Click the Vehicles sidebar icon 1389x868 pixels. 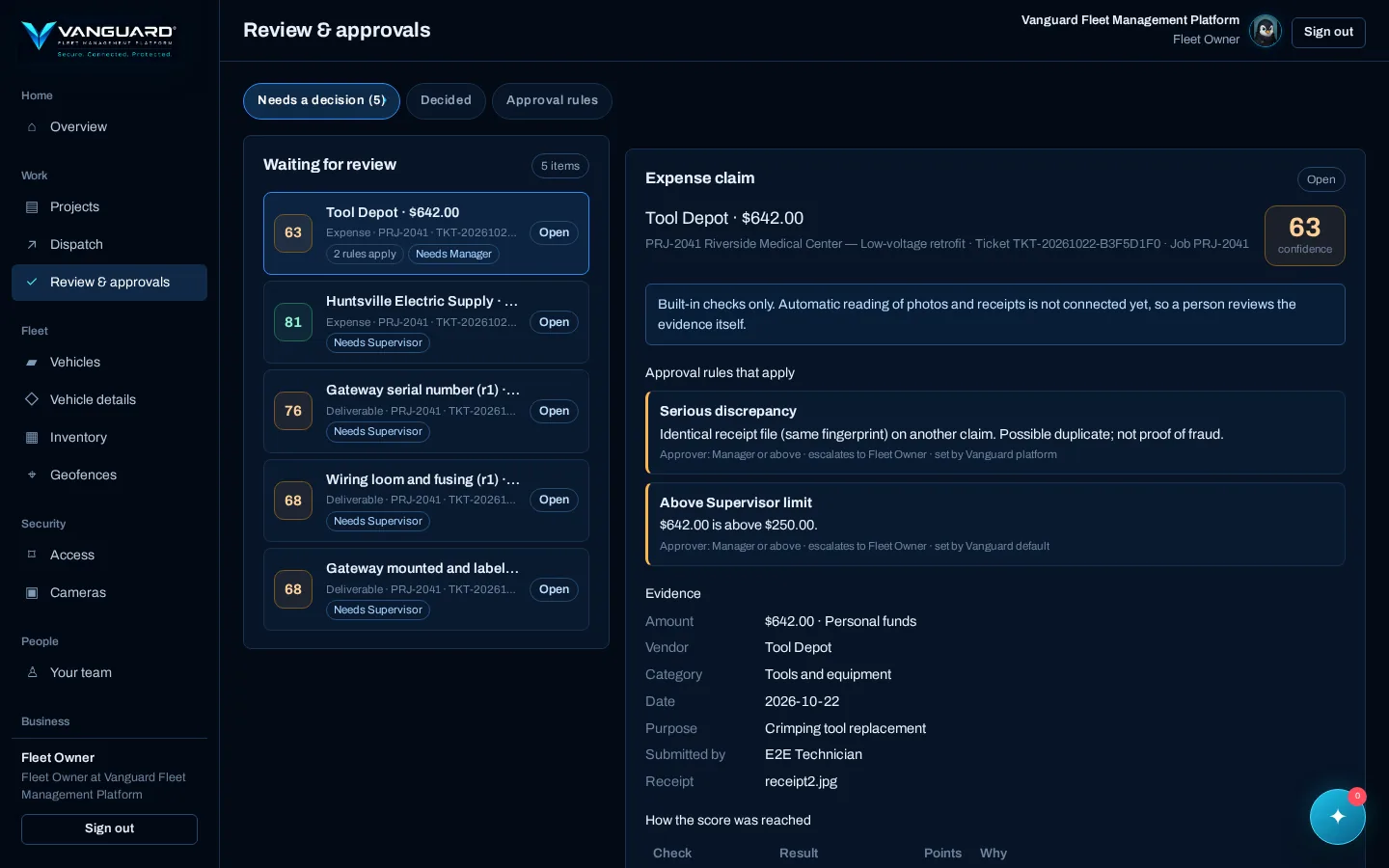click(x=32, y=363)
